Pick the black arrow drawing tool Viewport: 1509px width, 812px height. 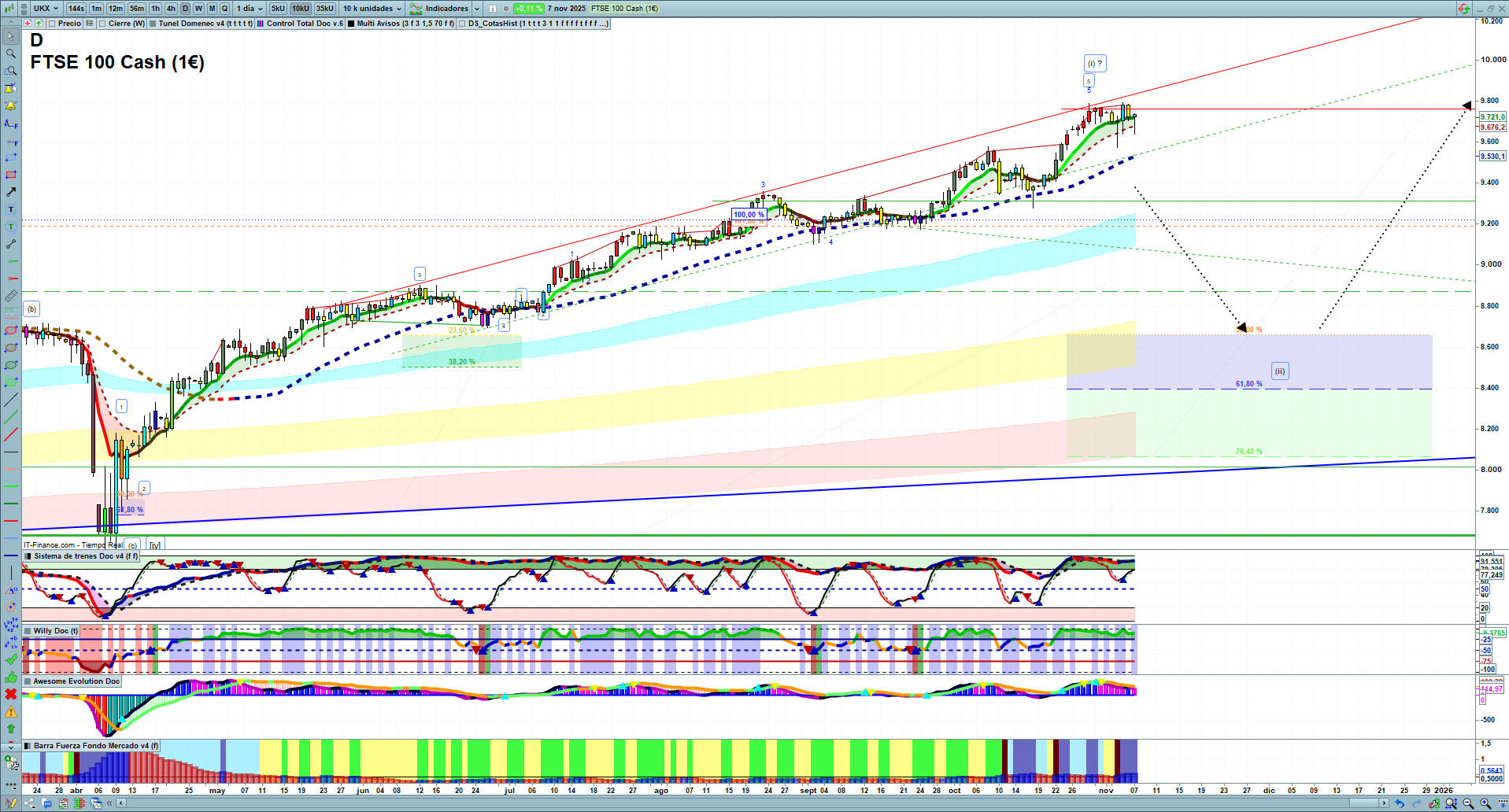11,192
